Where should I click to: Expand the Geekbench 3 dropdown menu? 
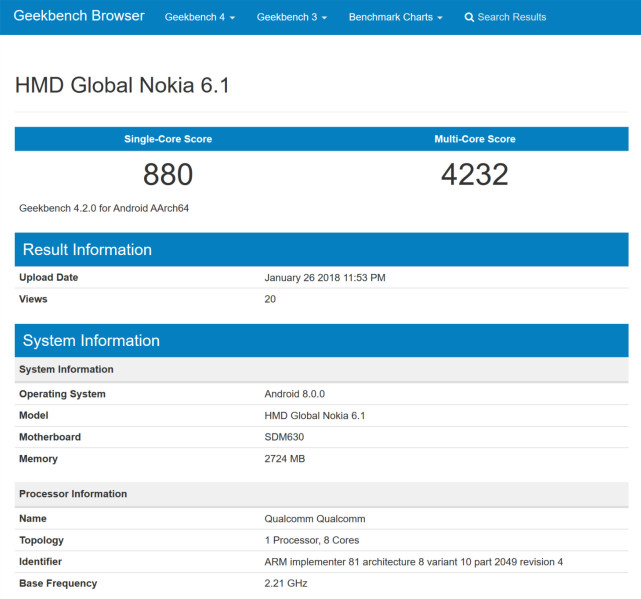point(292,17)
